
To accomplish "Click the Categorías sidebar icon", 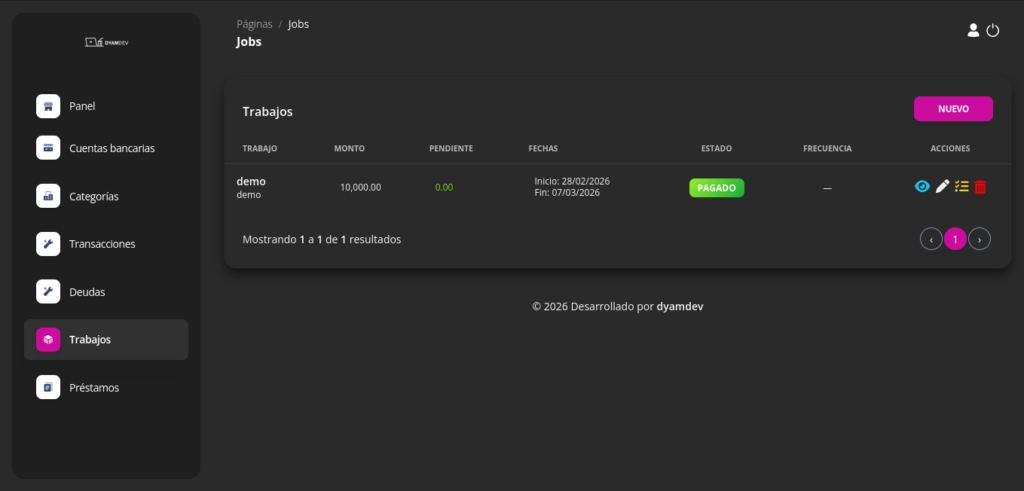I will pyautogui.click(x=48, y=196).
